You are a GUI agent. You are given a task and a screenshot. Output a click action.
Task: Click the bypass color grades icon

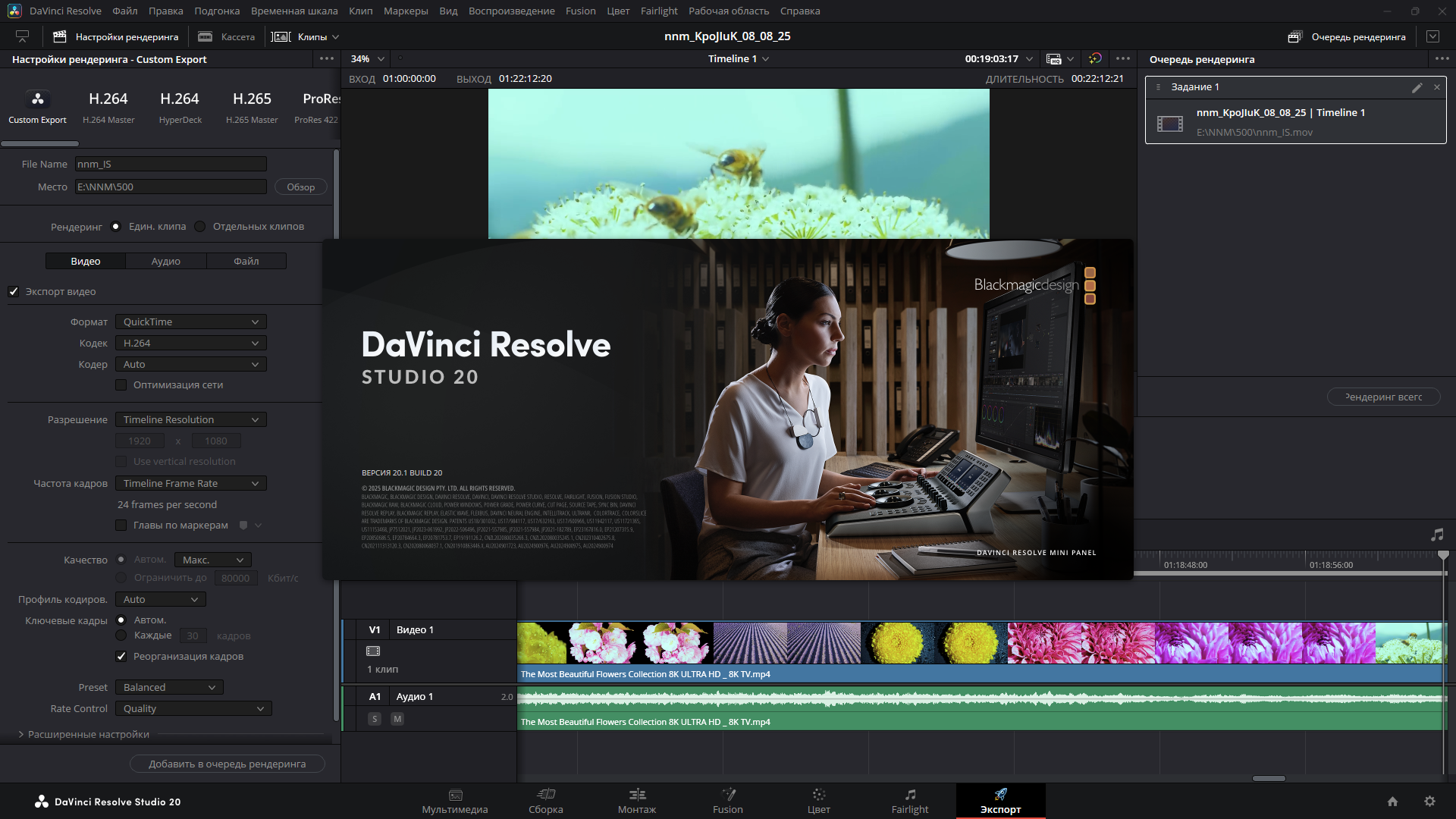point(1095,58)
